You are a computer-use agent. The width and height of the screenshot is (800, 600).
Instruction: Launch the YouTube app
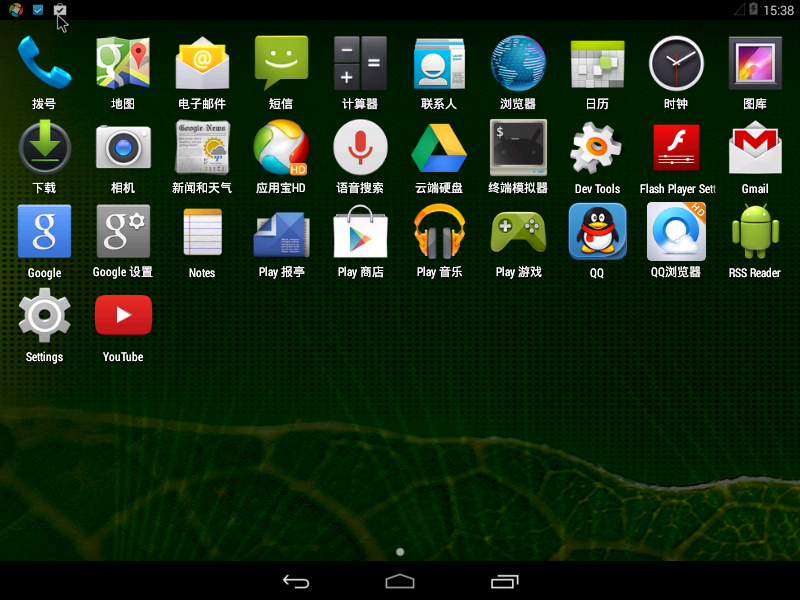click(123, 315)
